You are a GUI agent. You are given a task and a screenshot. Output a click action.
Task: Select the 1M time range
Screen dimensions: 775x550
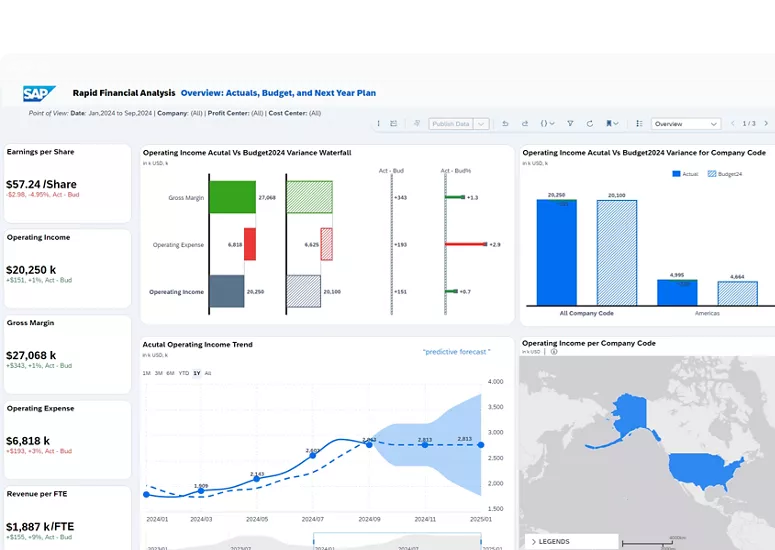coord(146,373)
